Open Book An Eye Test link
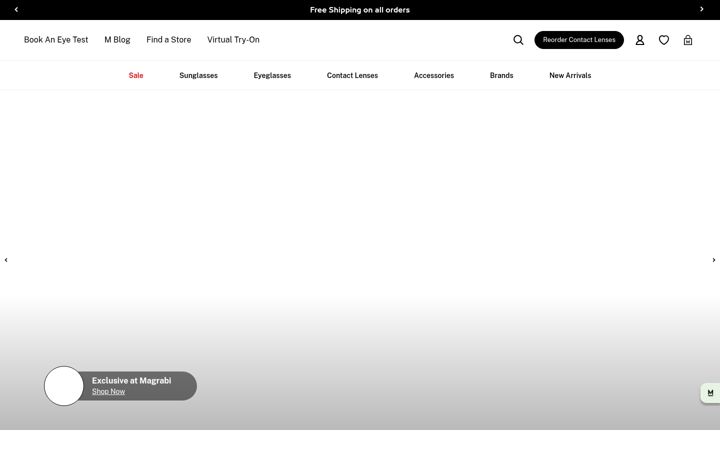This screenshot has height=450, width=720. pyautogui.click(x=56, y=40)
